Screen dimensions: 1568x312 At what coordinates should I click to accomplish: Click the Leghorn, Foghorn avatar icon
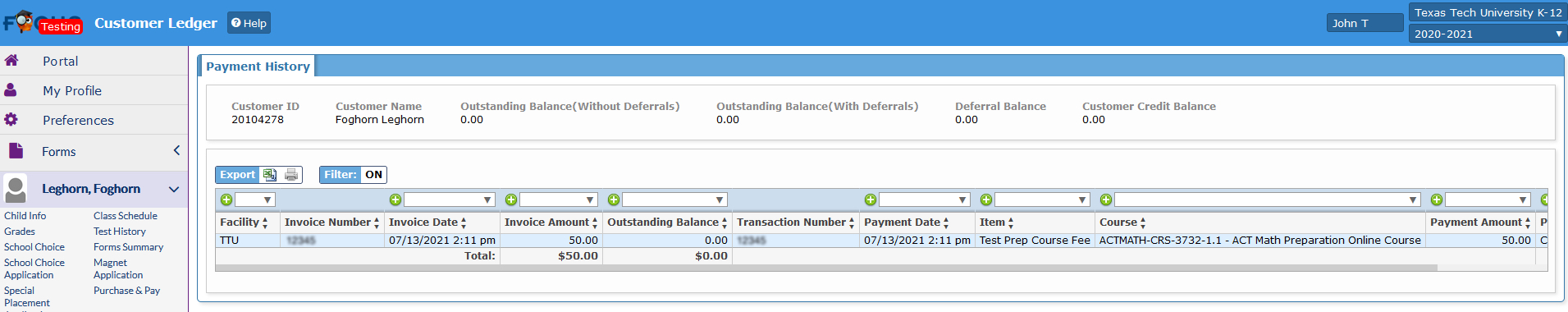16,189
